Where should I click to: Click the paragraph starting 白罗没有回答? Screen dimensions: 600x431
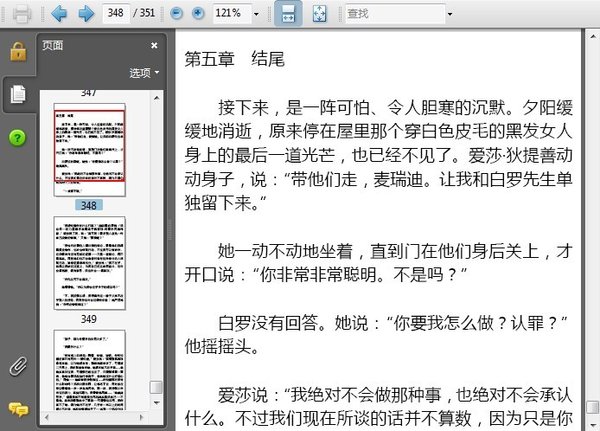pyautogui.click(x=376, y=335)
